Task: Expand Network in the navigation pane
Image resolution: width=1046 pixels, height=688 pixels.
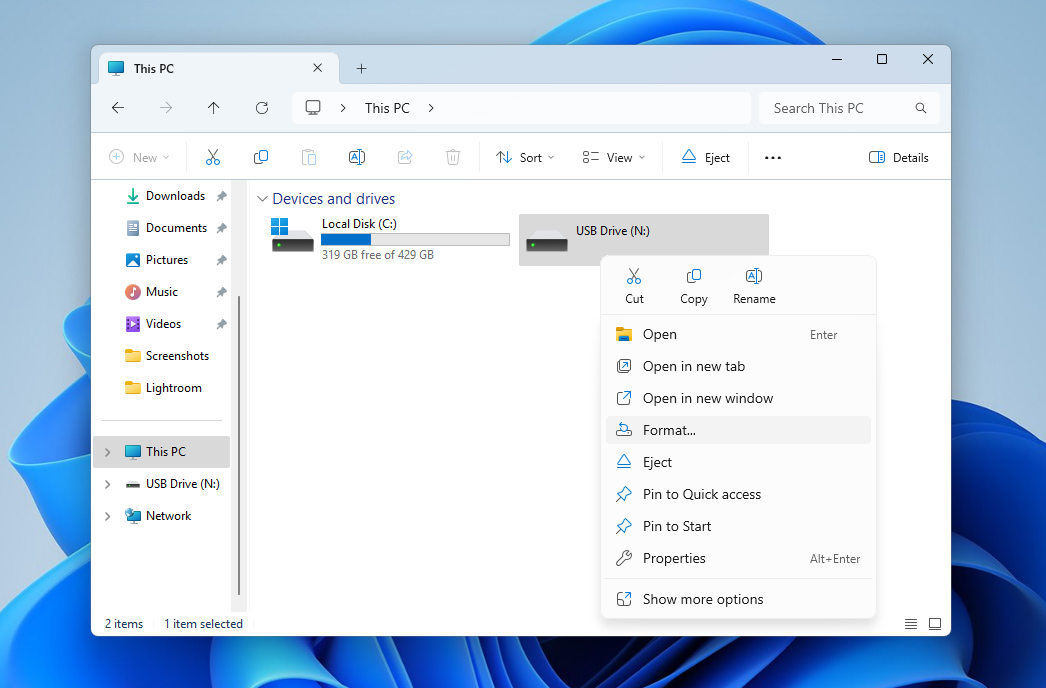Action: [x=107, y=516]
